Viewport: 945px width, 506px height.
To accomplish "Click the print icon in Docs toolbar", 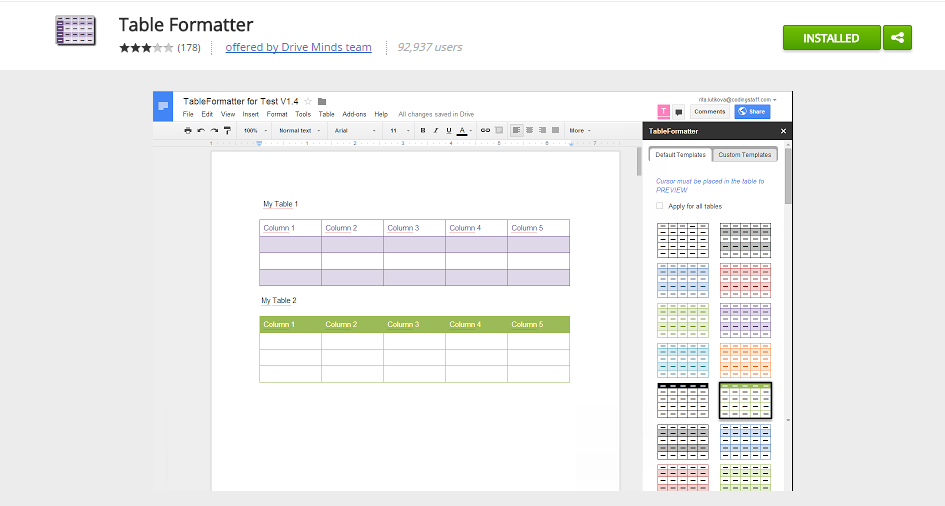I will pyautogui.click(x=188, y=130).
